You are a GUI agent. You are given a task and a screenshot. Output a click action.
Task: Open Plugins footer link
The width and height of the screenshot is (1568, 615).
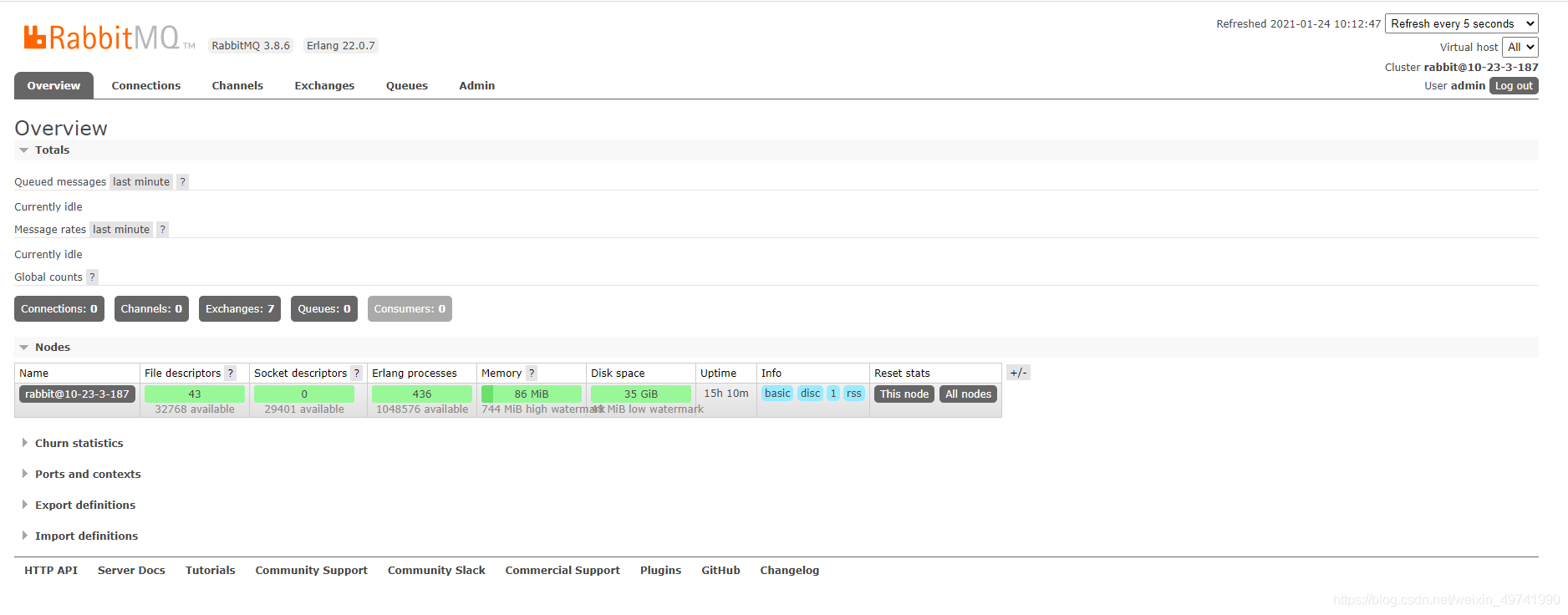click(x=661, y=571)
